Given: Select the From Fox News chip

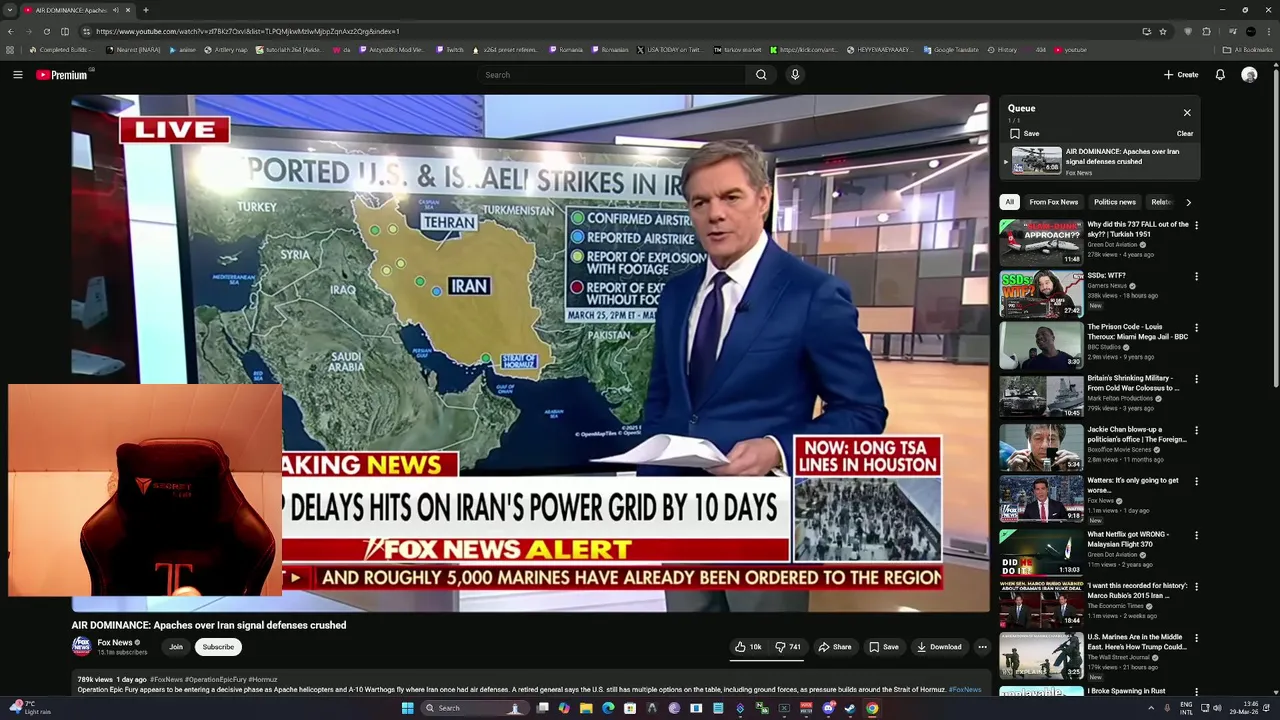Looking at the screenshot, I should tap(1054, 202).
